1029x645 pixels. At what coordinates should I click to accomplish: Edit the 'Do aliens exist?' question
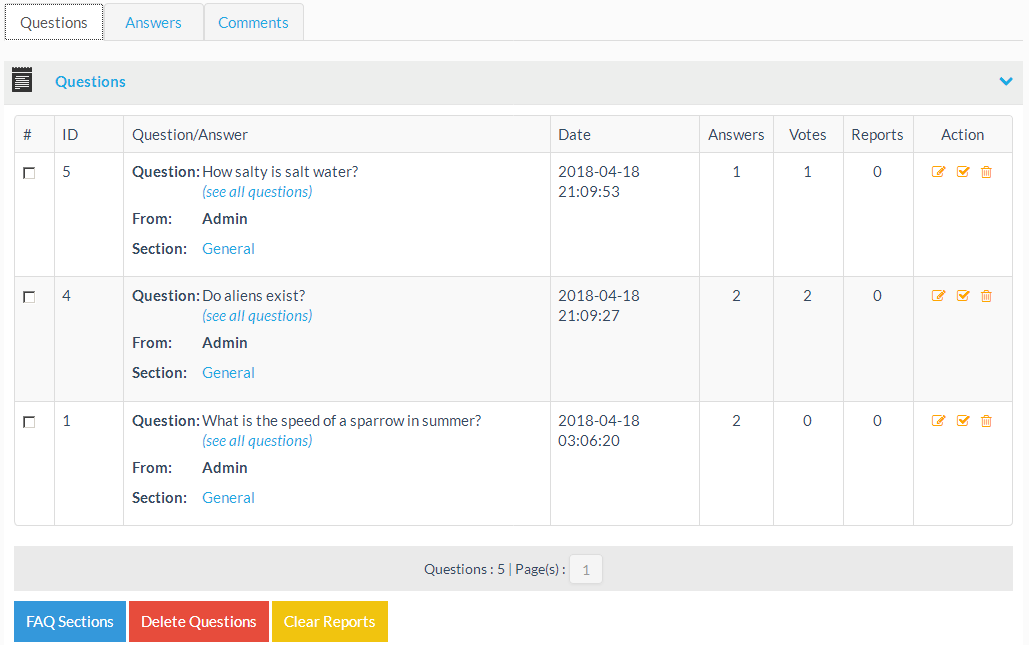[x=938, y=296]
